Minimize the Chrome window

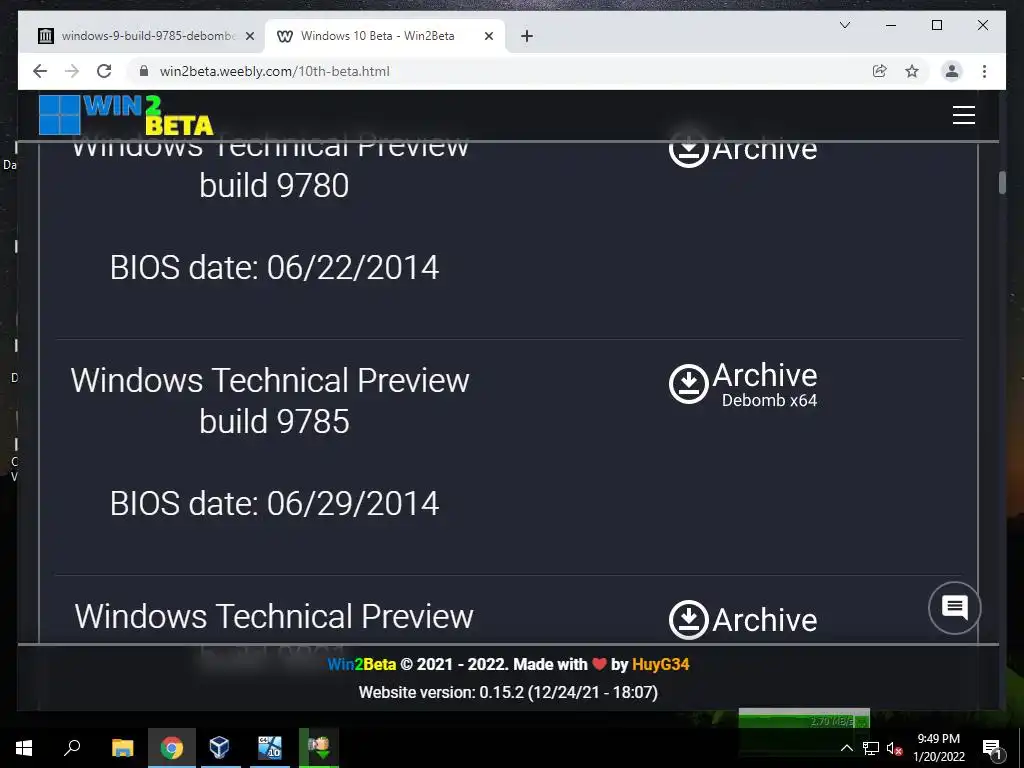pos(891,25)
